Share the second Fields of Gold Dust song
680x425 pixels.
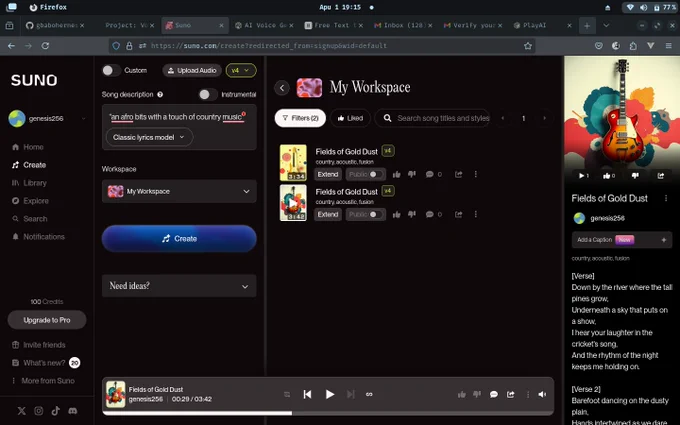[458, 214]
